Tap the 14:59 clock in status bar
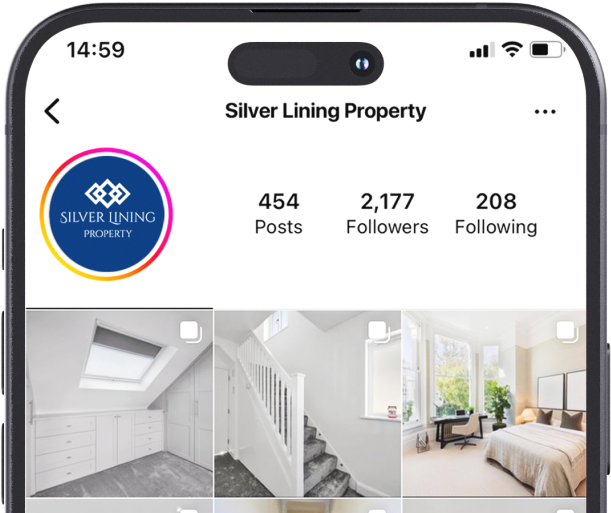Viewport: 611px width, 513px height. [95, 50]
